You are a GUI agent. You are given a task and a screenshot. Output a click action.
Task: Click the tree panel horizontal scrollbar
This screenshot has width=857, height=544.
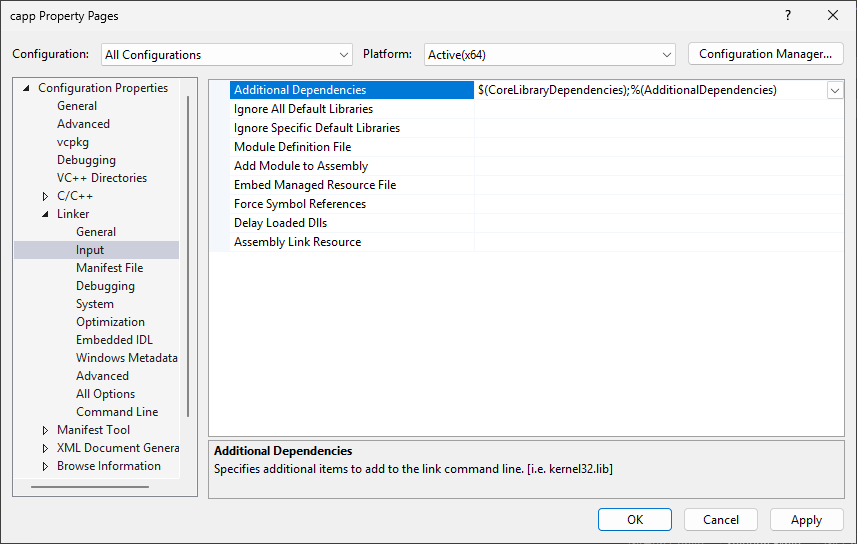(90, 487)
